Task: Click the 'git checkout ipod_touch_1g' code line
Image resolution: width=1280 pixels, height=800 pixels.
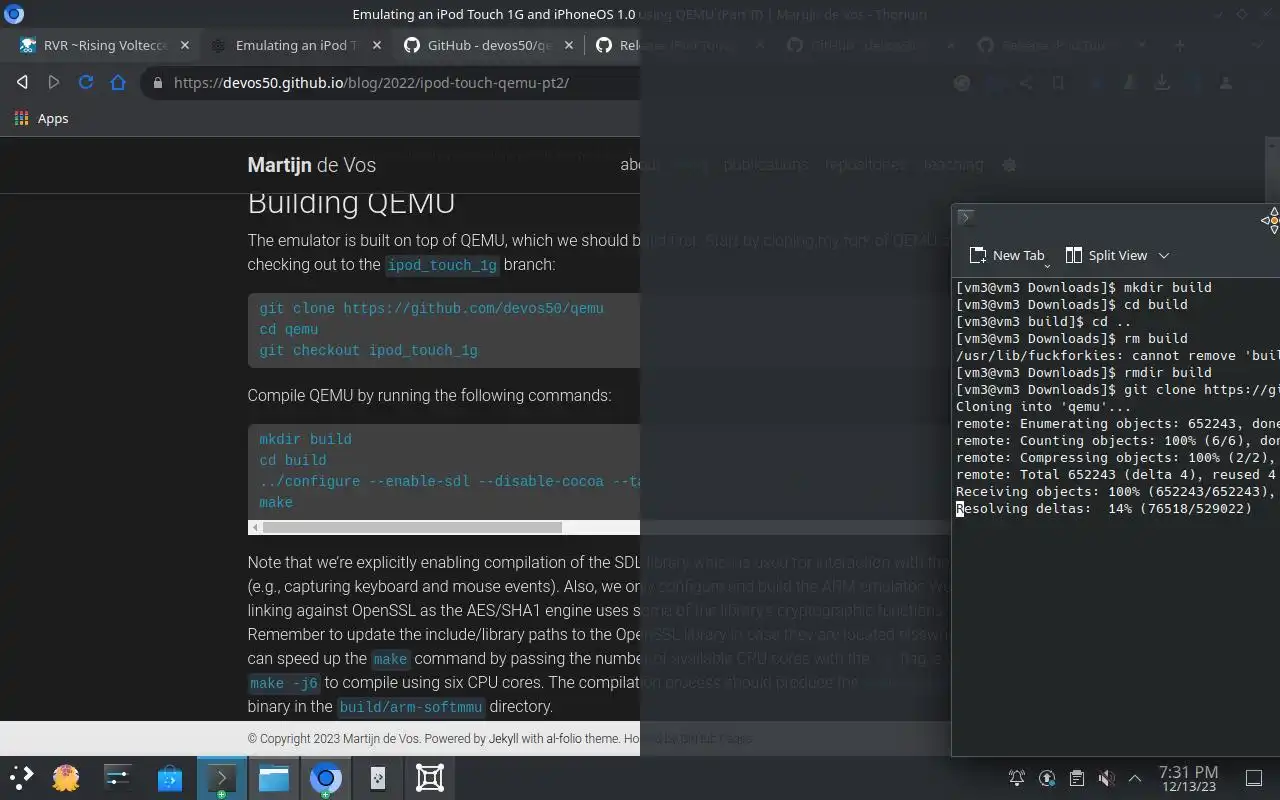Action: [x=368, y=350]
